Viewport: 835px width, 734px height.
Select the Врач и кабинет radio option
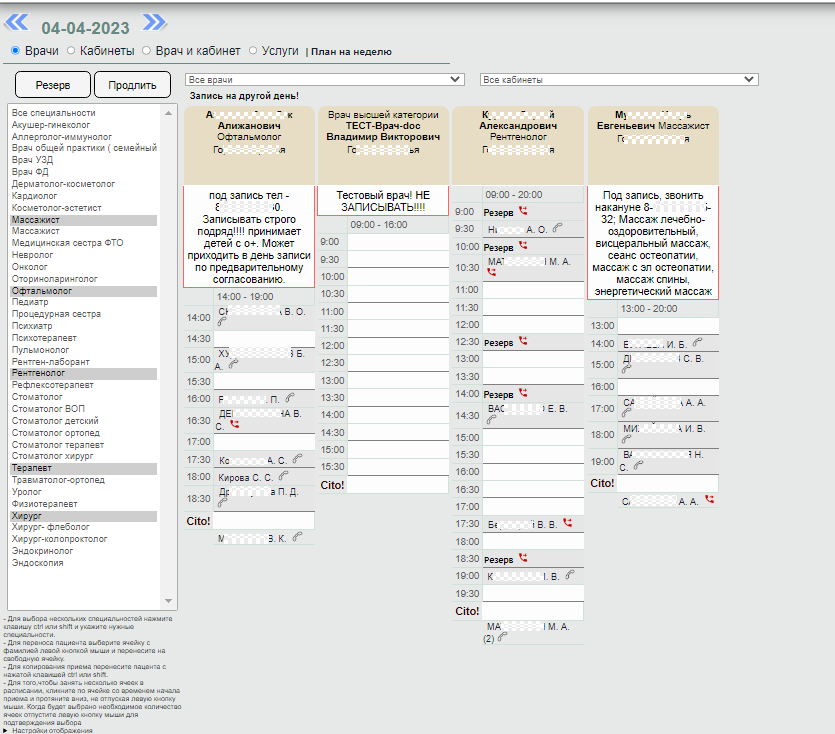(x=147, y=50)
